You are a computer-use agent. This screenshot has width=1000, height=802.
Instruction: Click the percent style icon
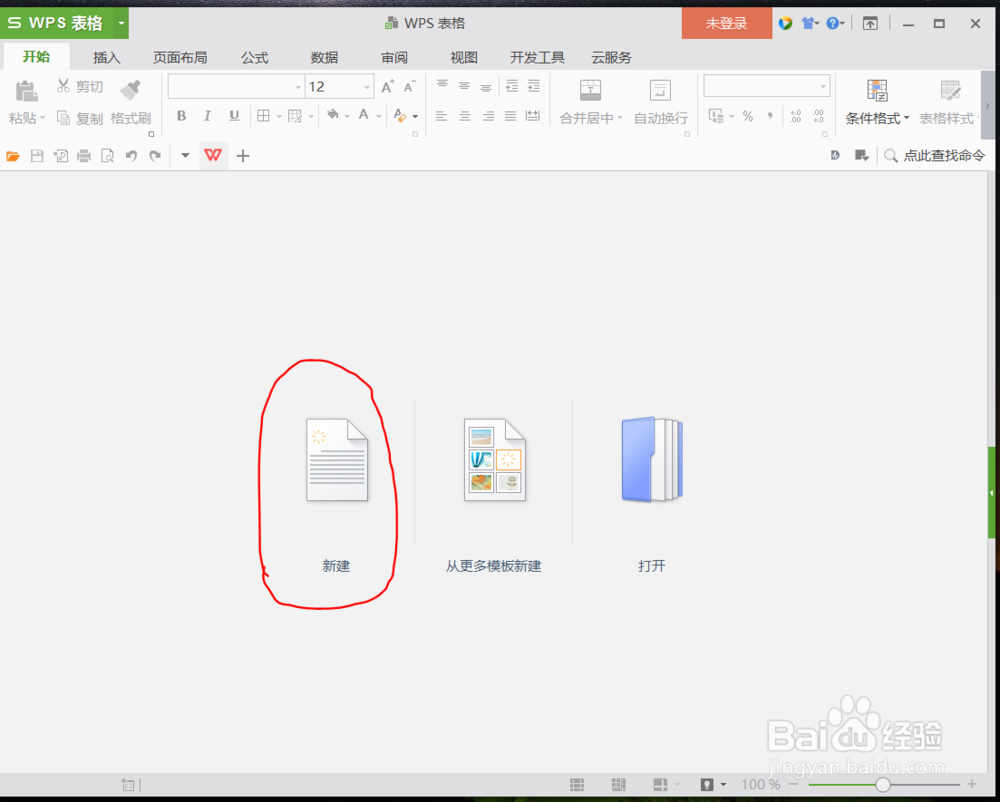pyautogui.click(x=747, y=116)
